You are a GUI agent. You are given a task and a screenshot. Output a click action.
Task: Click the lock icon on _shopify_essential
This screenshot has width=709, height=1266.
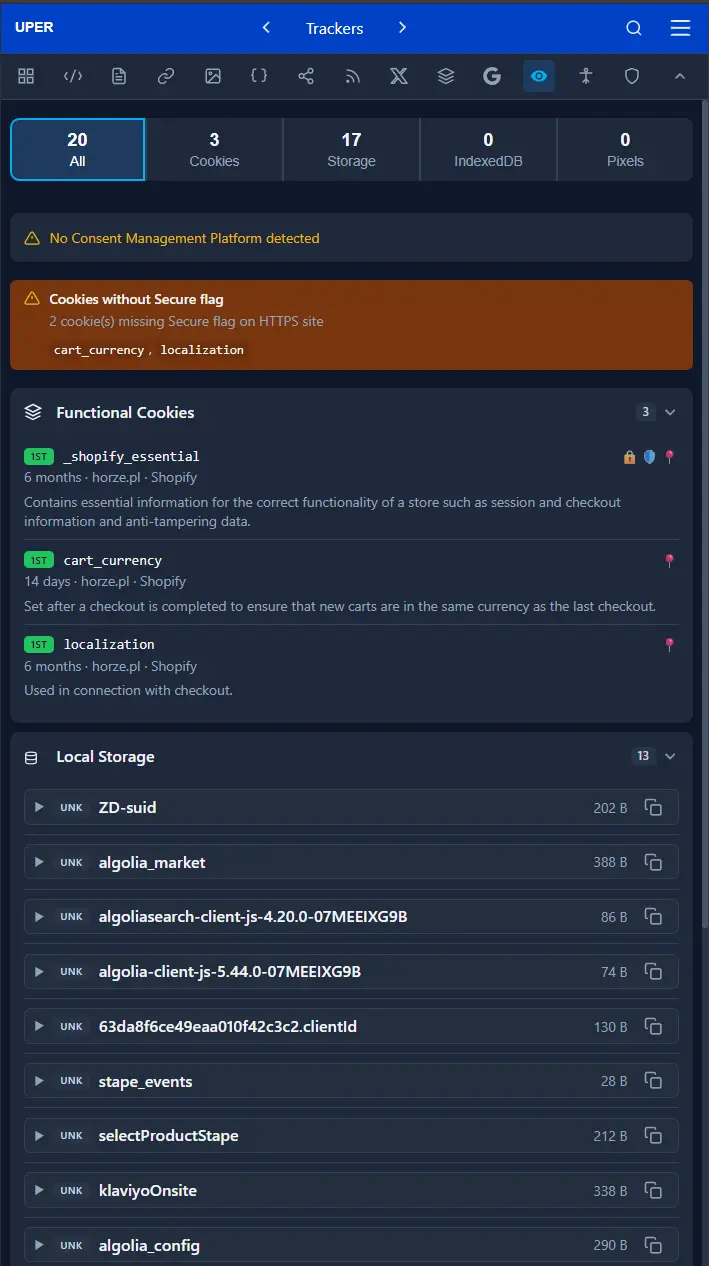(x=630, y=457)
